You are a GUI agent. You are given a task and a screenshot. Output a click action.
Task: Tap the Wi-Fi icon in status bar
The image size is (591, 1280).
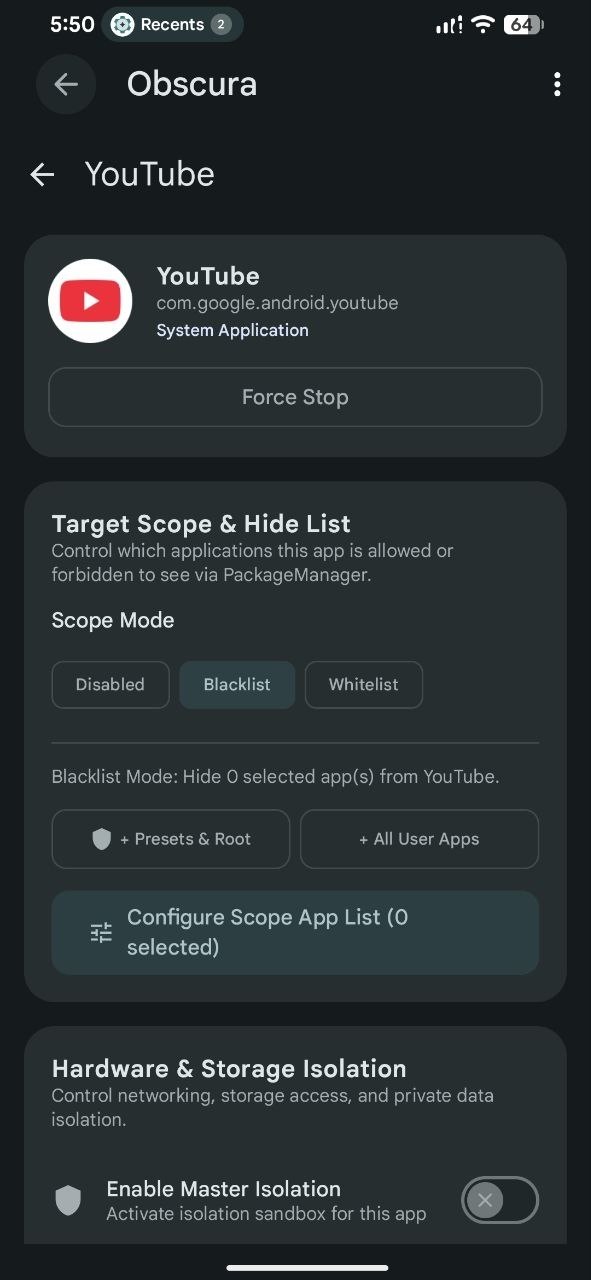tap(484, 25)
